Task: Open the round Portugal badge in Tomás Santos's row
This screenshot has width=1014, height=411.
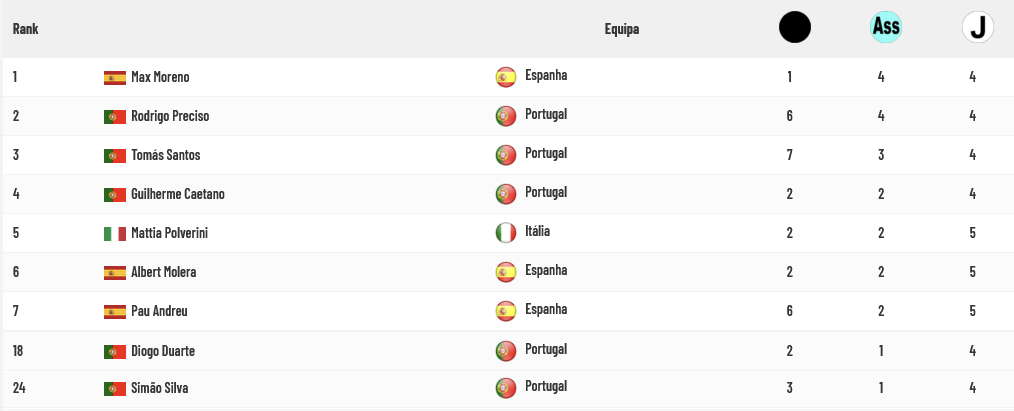Action: (x=506, y=155)
